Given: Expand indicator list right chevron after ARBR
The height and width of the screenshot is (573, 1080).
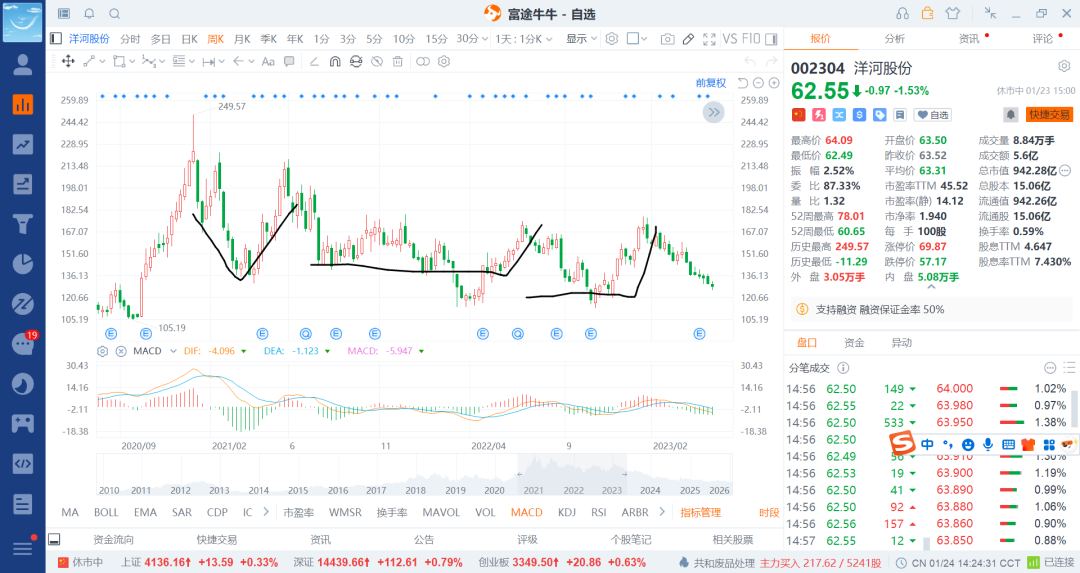Looking at the screenshot, I should [662, 512].
